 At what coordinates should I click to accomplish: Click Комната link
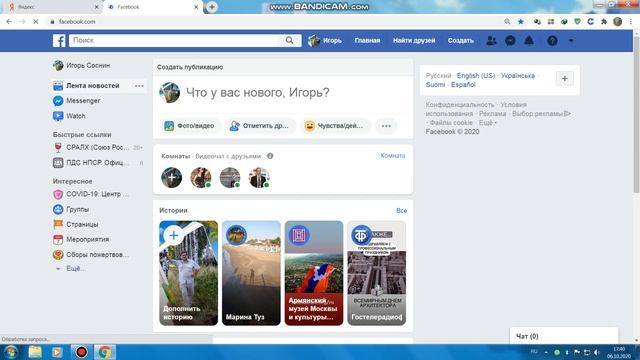pyautogui.click(x=393, y=156)
